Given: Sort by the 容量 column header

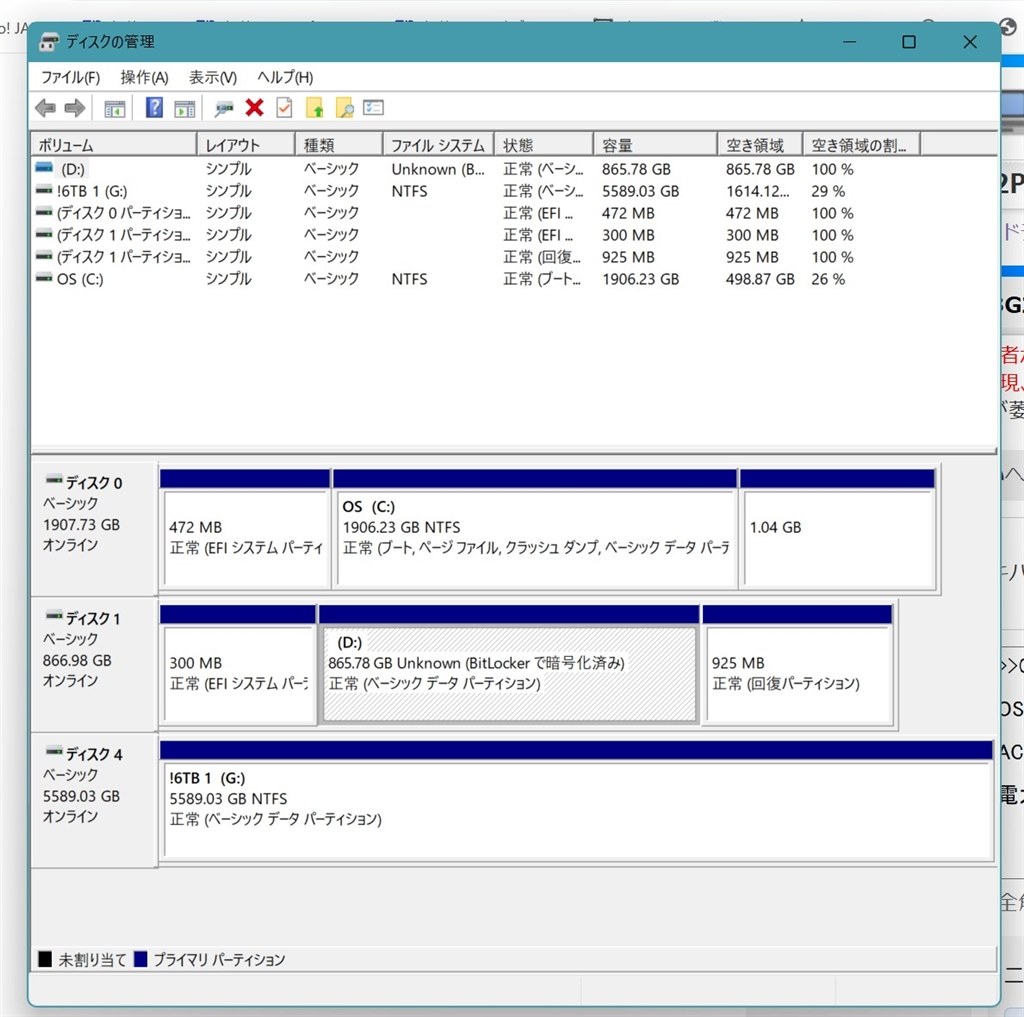Looking at the screenshot, I should click(655, 145).
